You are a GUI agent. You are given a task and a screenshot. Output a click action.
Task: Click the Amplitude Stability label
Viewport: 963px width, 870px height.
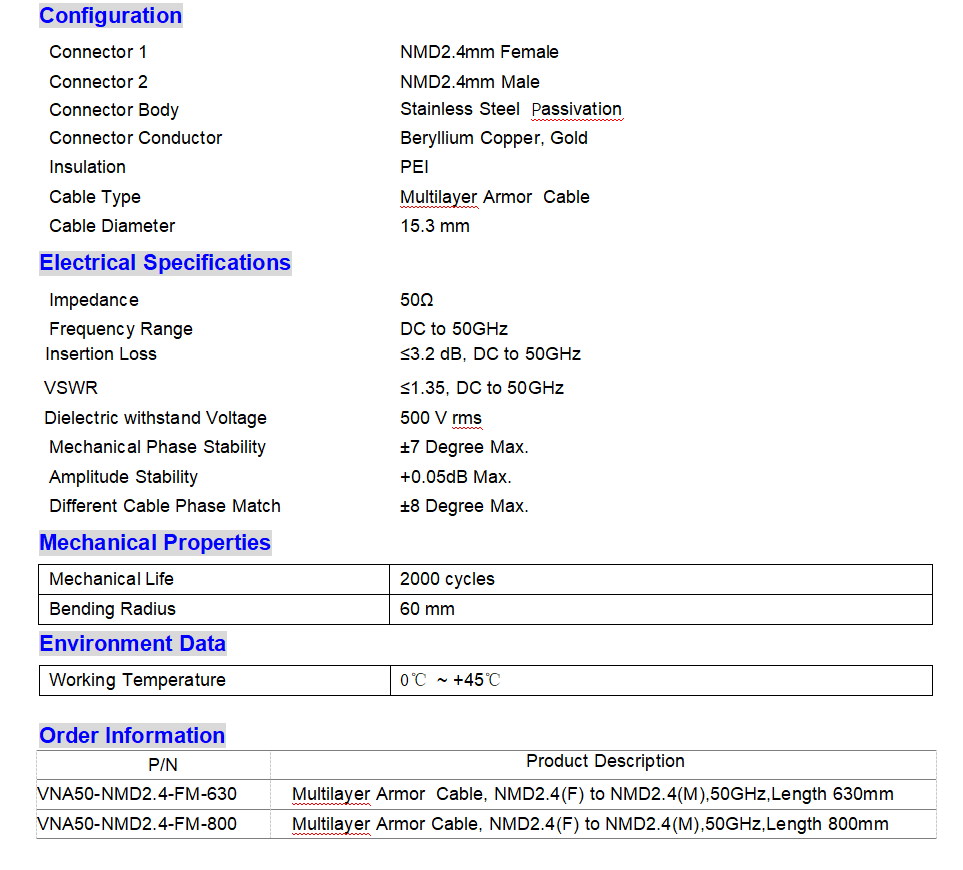(x=123, y=477)
